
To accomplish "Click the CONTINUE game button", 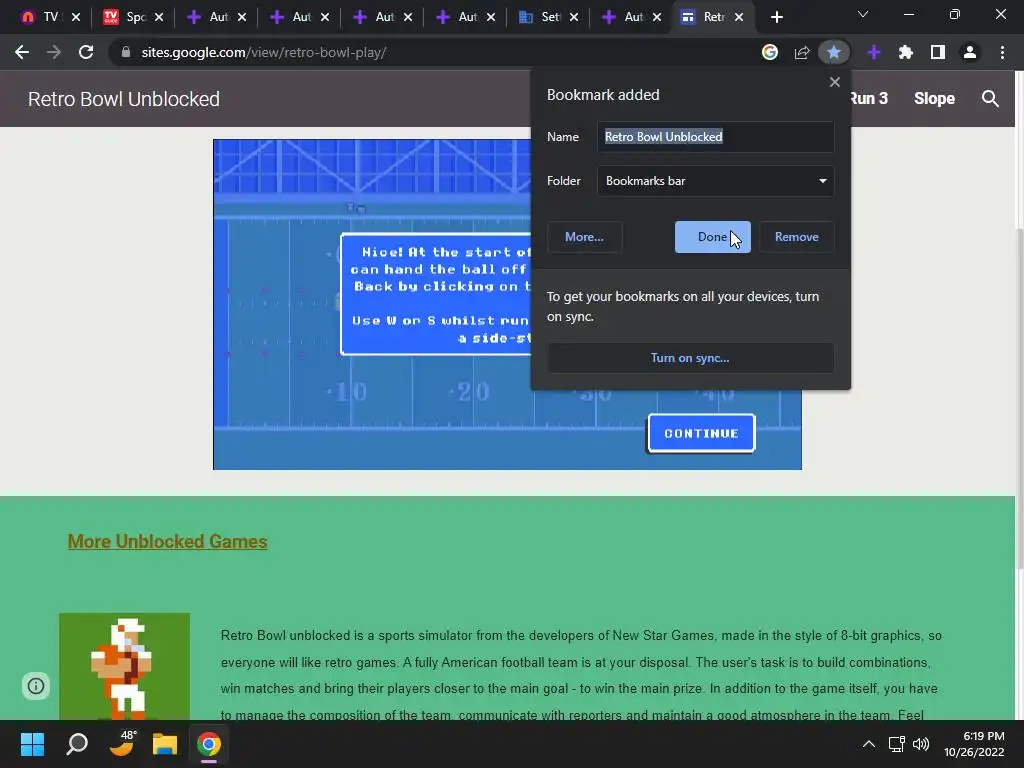I will (x=701, y=433).
